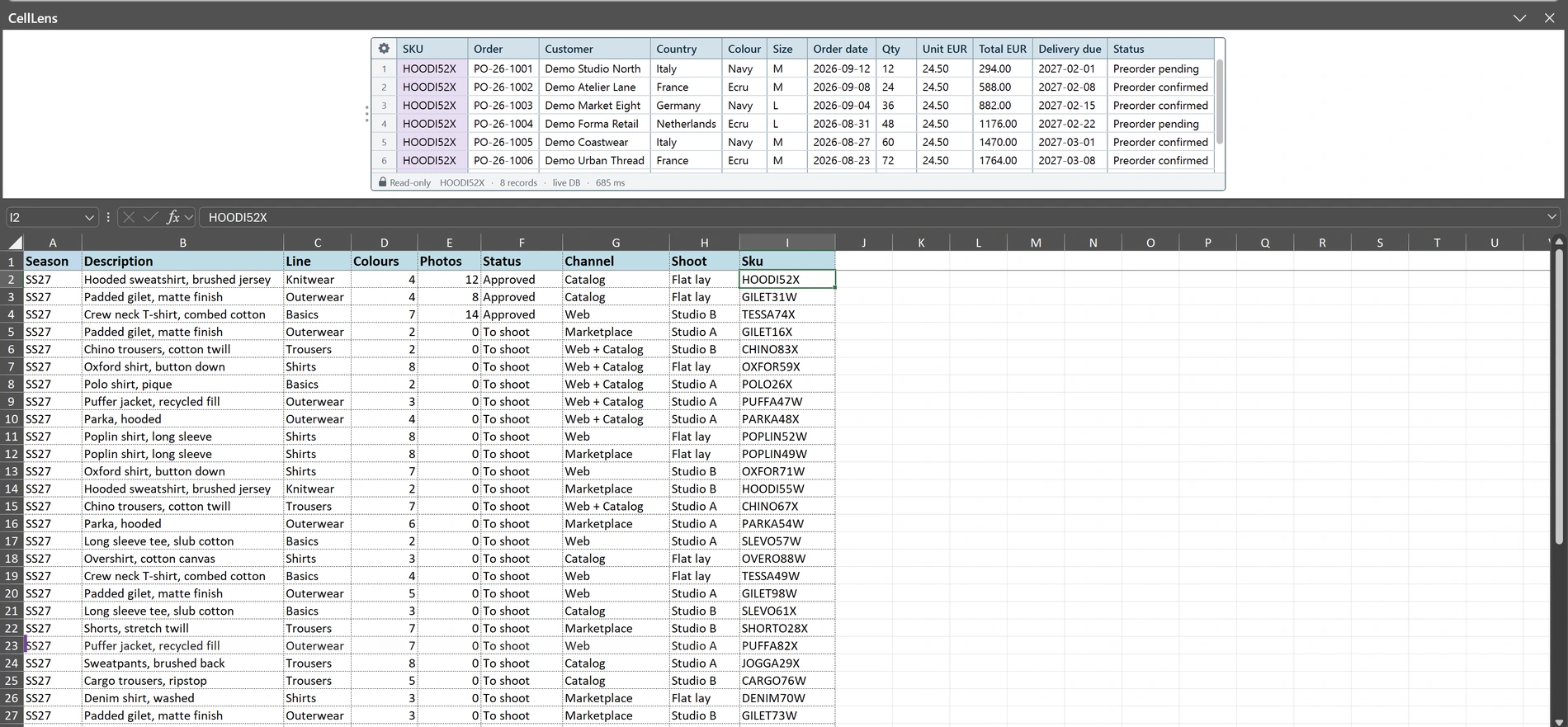This screenshot has height=727, width=1568.
Task: Click the CellLens table vertical scrollbar
Action: 1220,102
